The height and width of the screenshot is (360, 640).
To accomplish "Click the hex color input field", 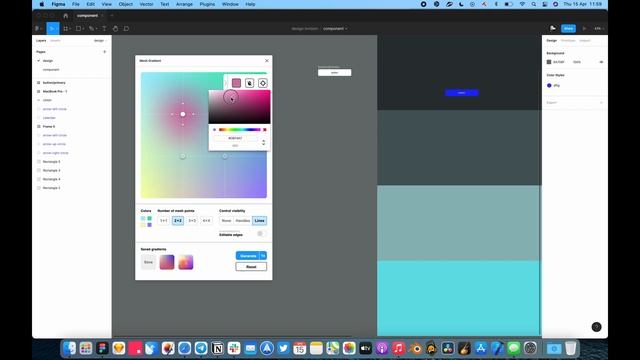I will 235,138.
